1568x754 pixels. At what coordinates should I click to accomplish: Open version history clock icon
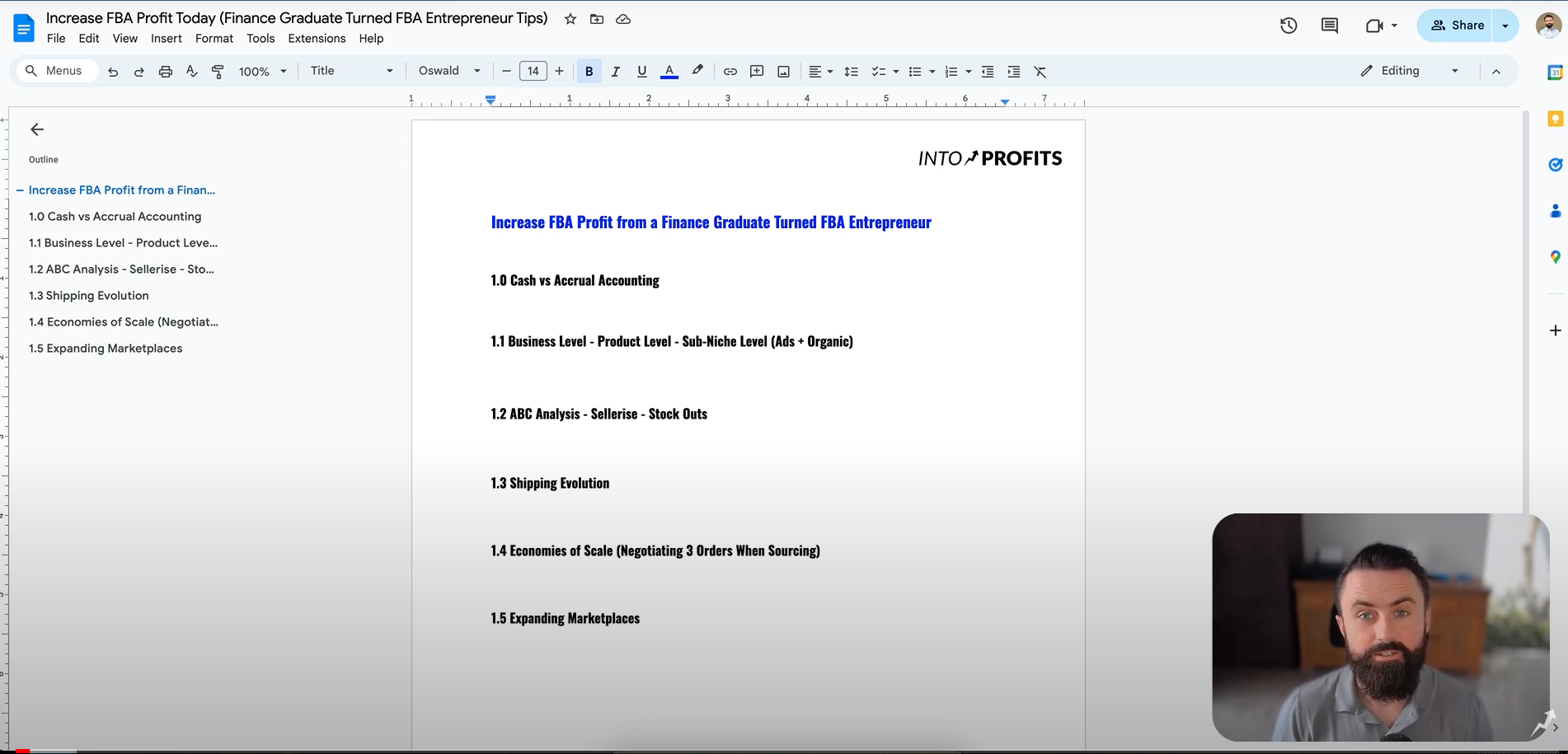(x=1289, y=26)
